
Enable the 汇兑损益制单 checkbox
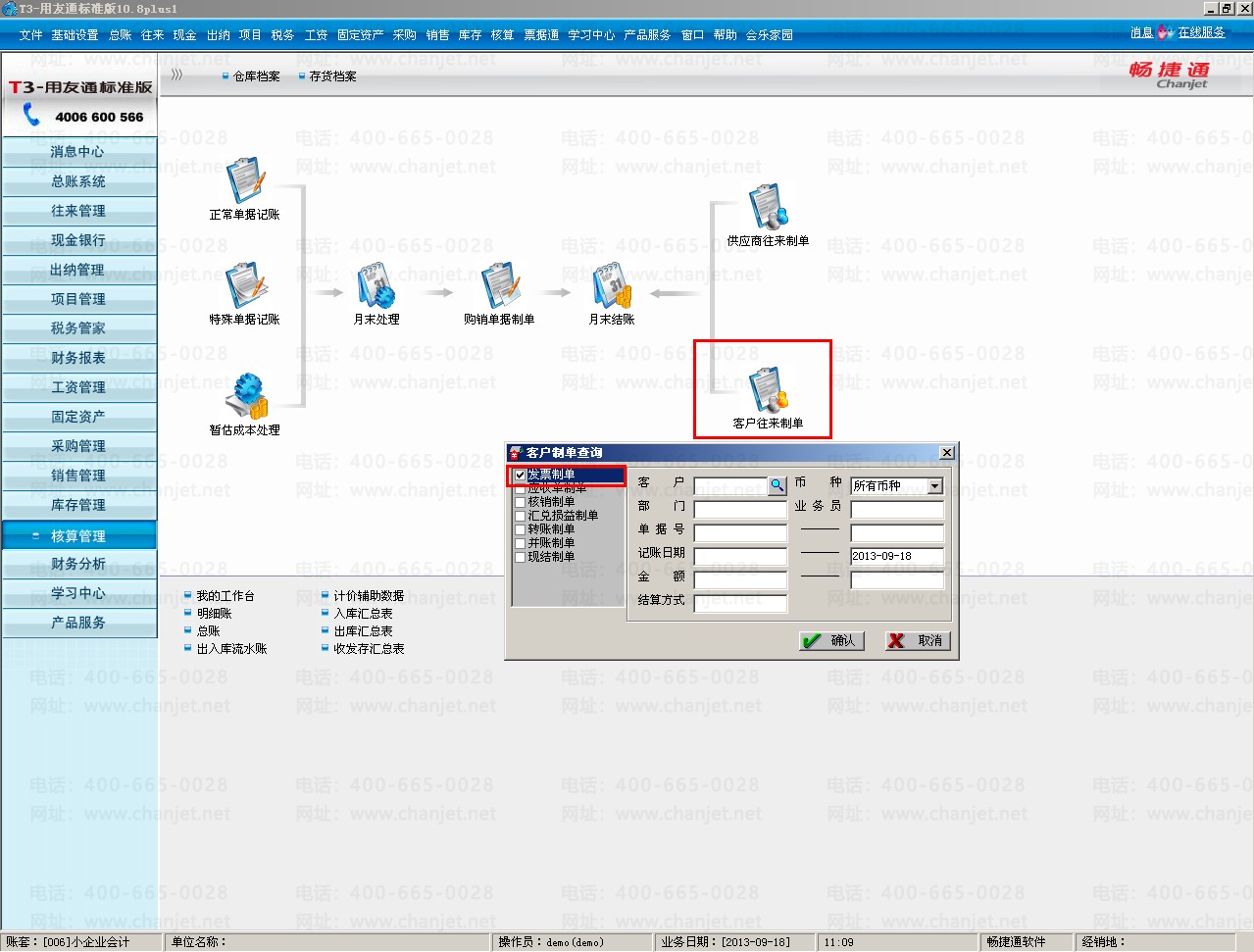coord(521,516)
